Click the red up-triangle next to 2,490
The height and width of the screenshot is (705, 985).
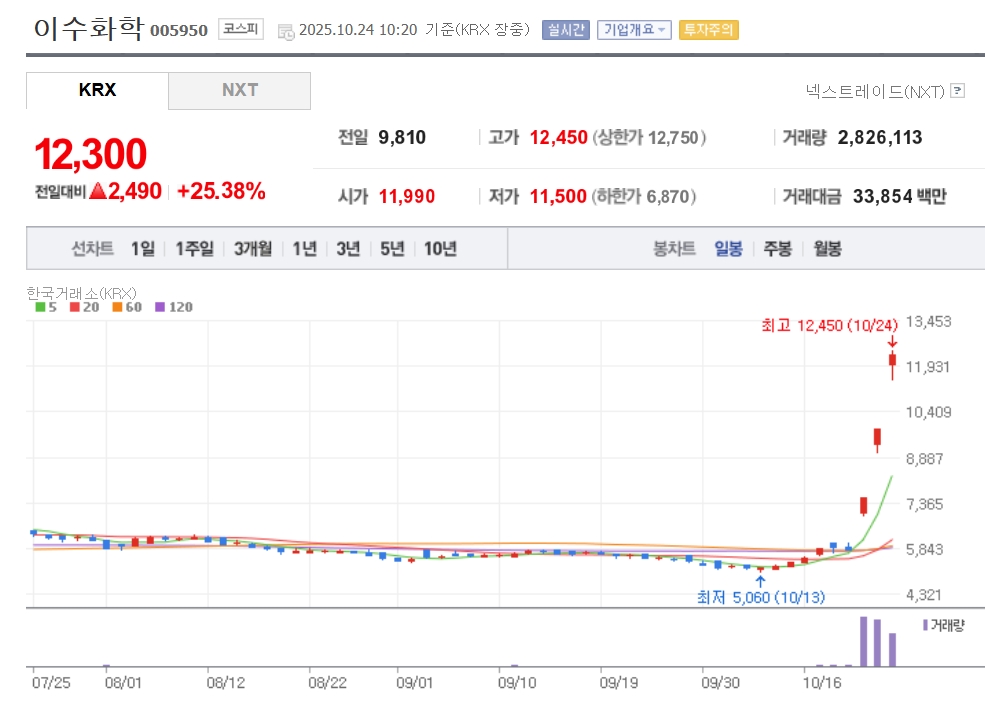click(x=97, y=191)
